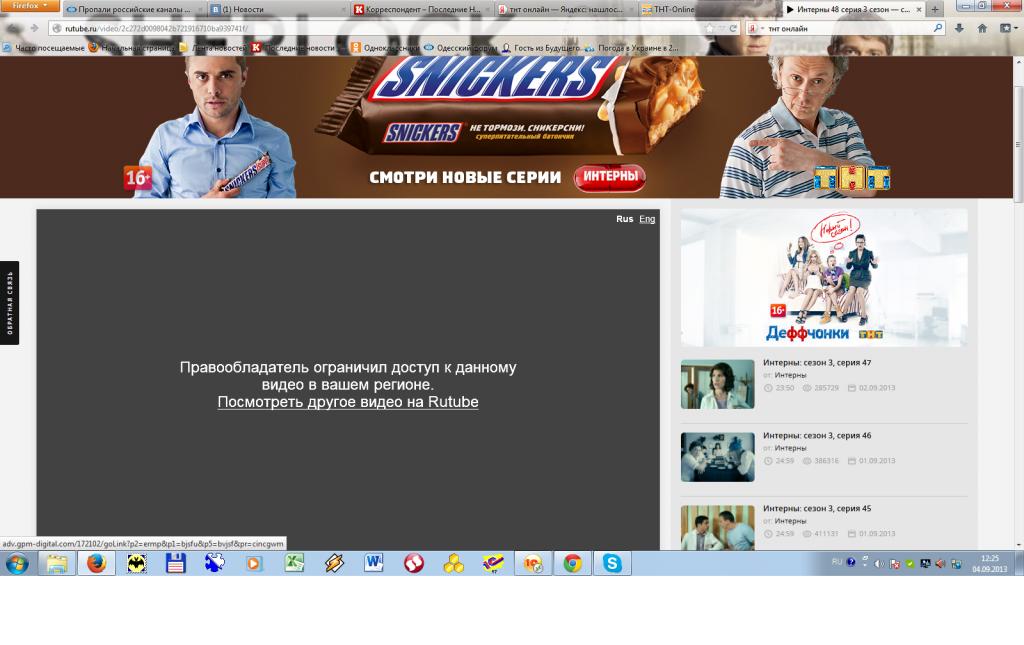Open Winamp taskbar icon
The image size is (1024, 645).
point(334,563)
